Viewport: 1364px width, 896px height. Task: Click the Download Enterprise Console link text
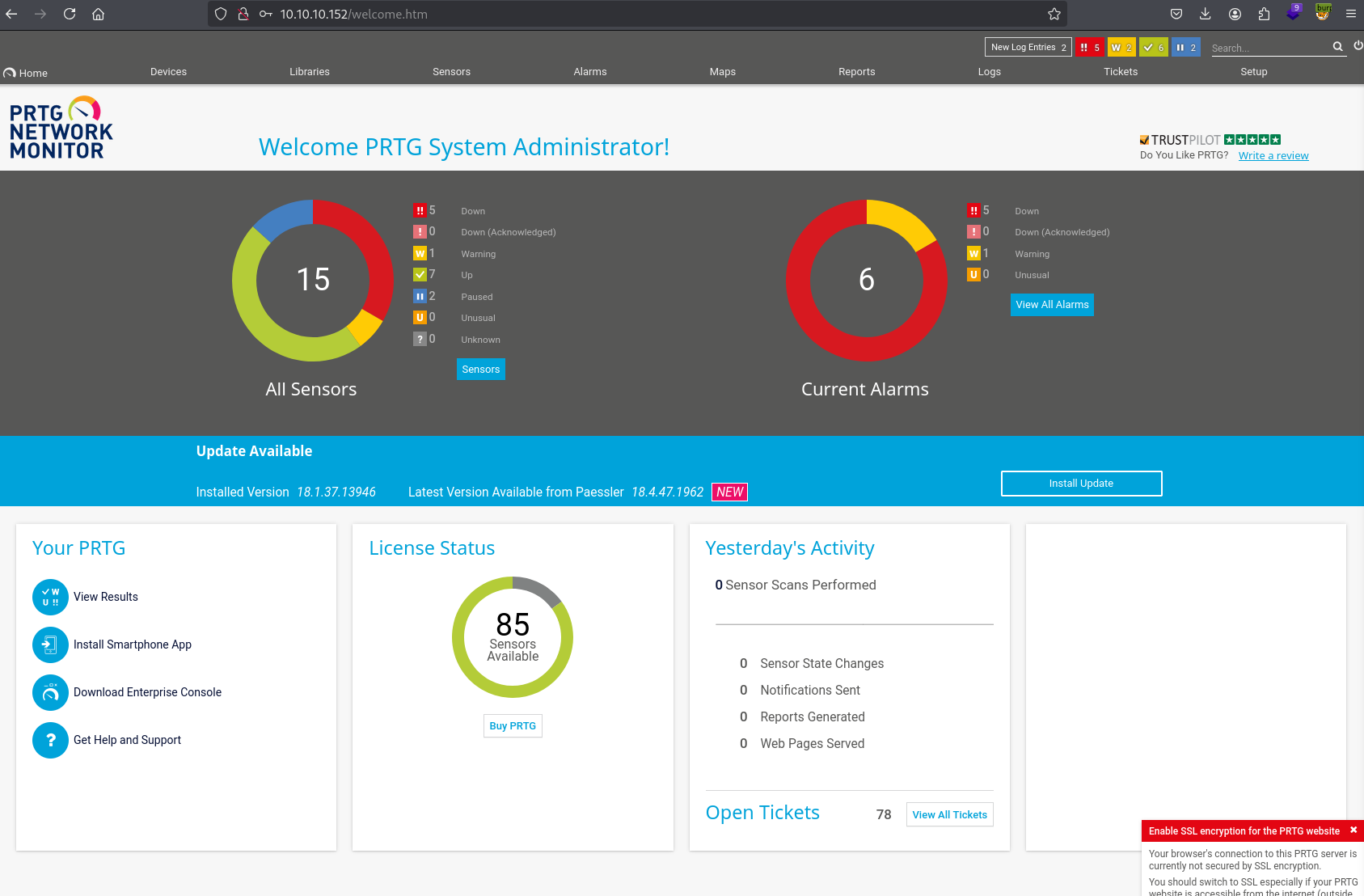(147, 692)
